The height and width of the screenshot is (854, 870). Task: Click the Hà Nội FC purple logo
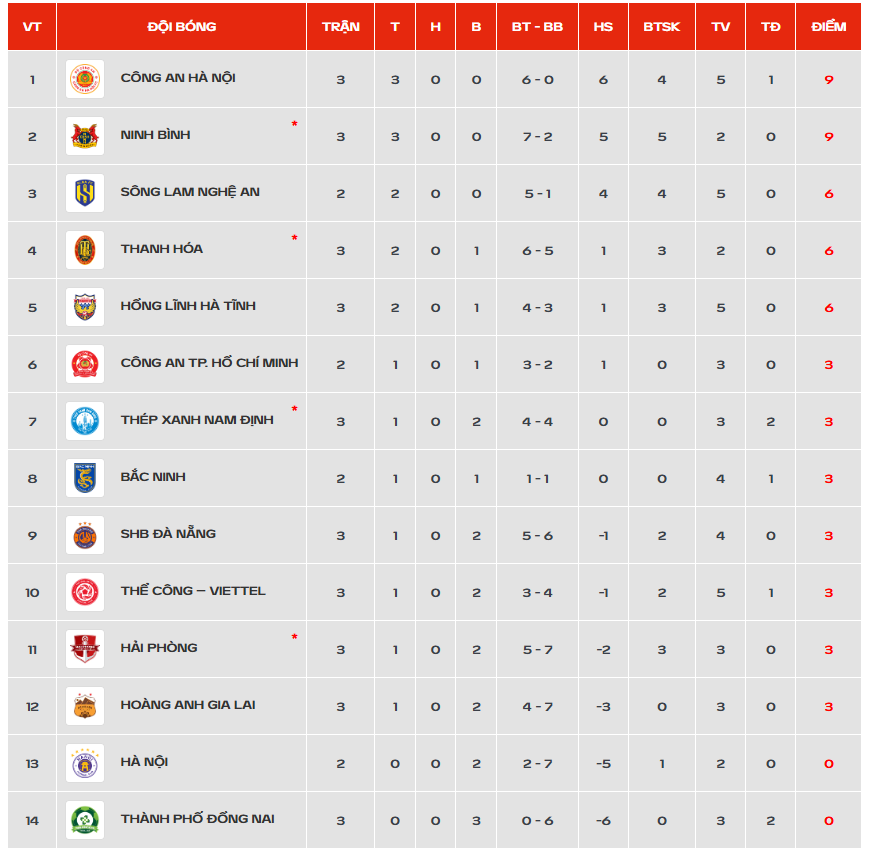click(85, 763)
